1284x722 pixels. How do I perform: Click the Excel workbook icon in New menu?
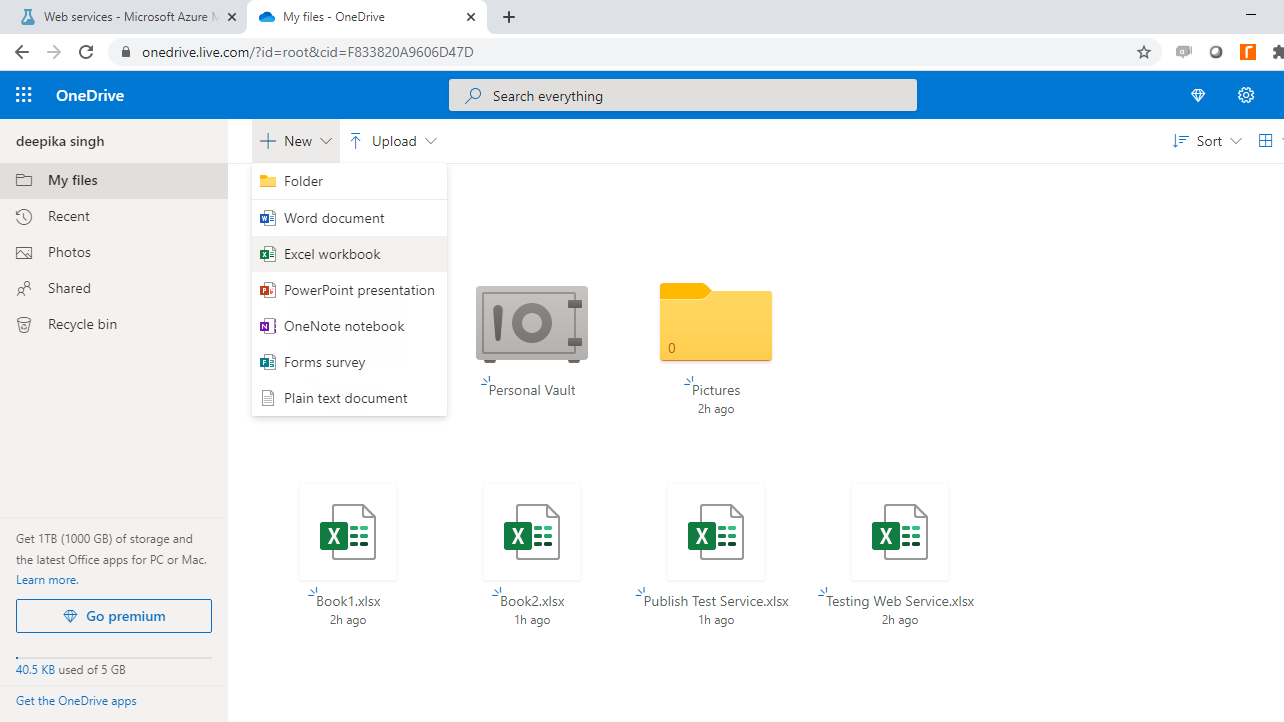(x=267, y=254)
